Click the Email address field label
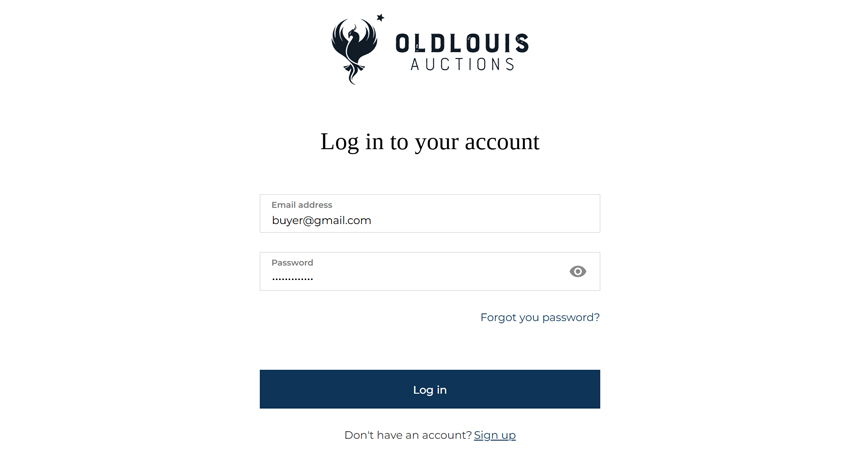845x458 pixels. pos(302,205)
